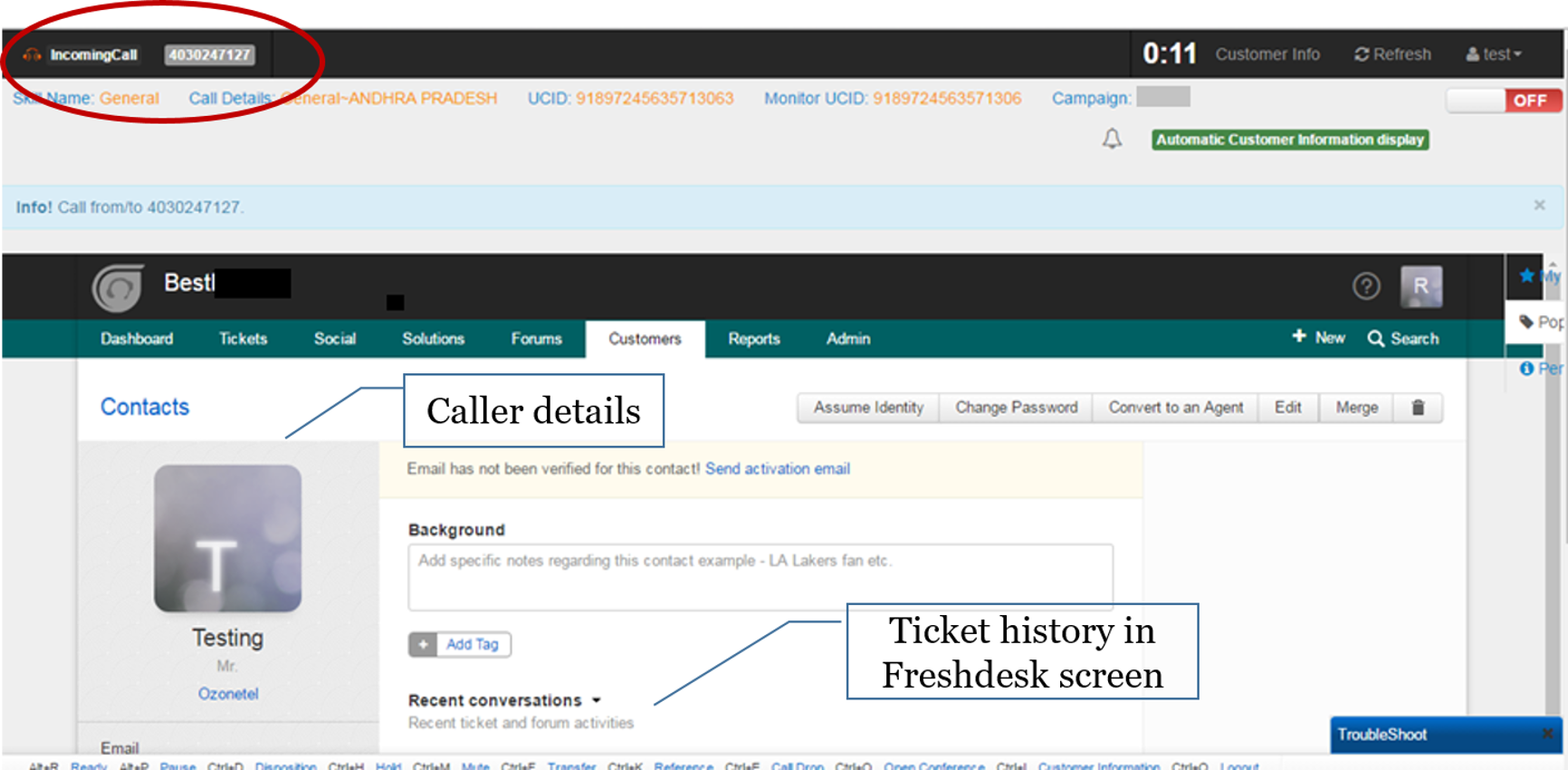Click the Refresh label in top bar
Viewport: 1568px width, 770px height.
pyautogui.click(x=1402, y=54)
